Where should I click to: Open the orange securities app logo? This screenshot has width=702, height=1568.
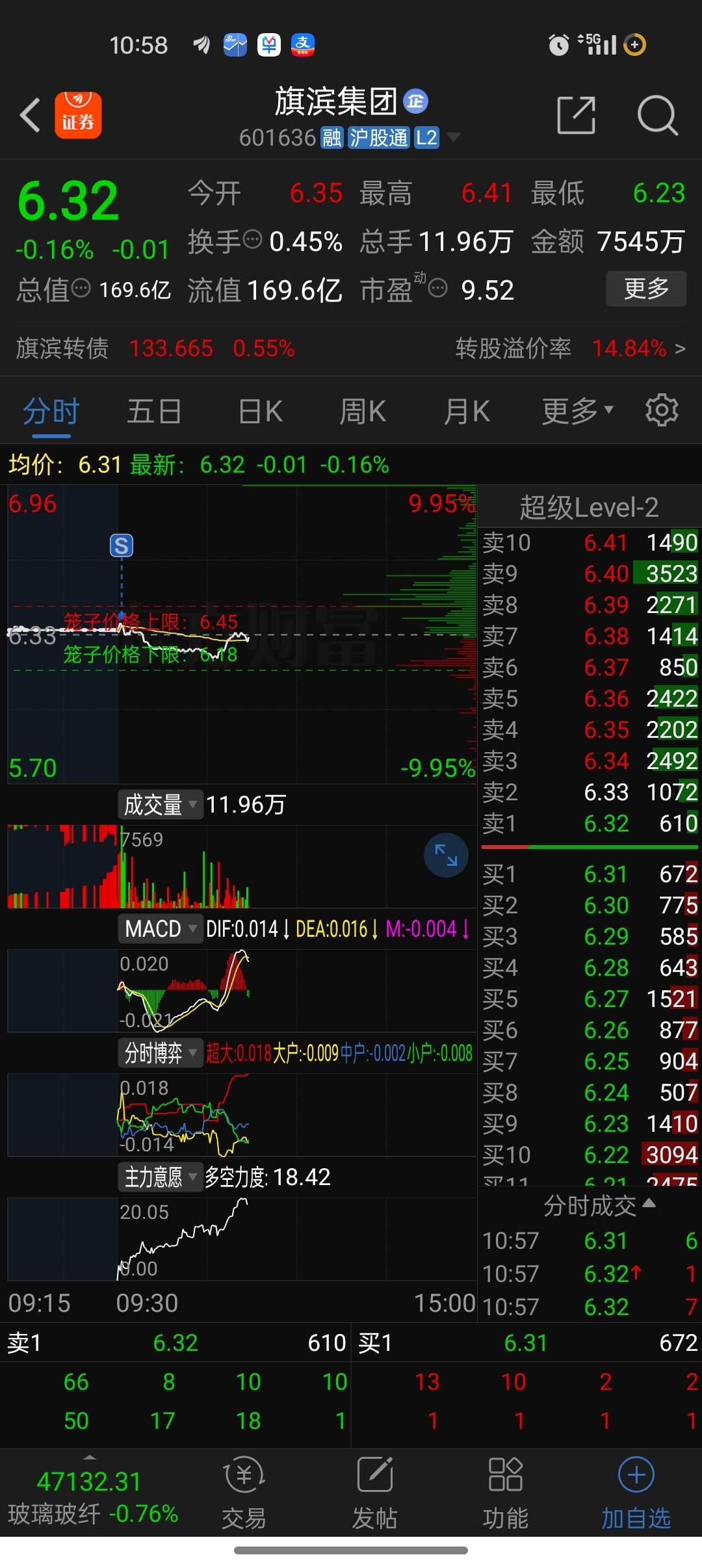point(78,115)
